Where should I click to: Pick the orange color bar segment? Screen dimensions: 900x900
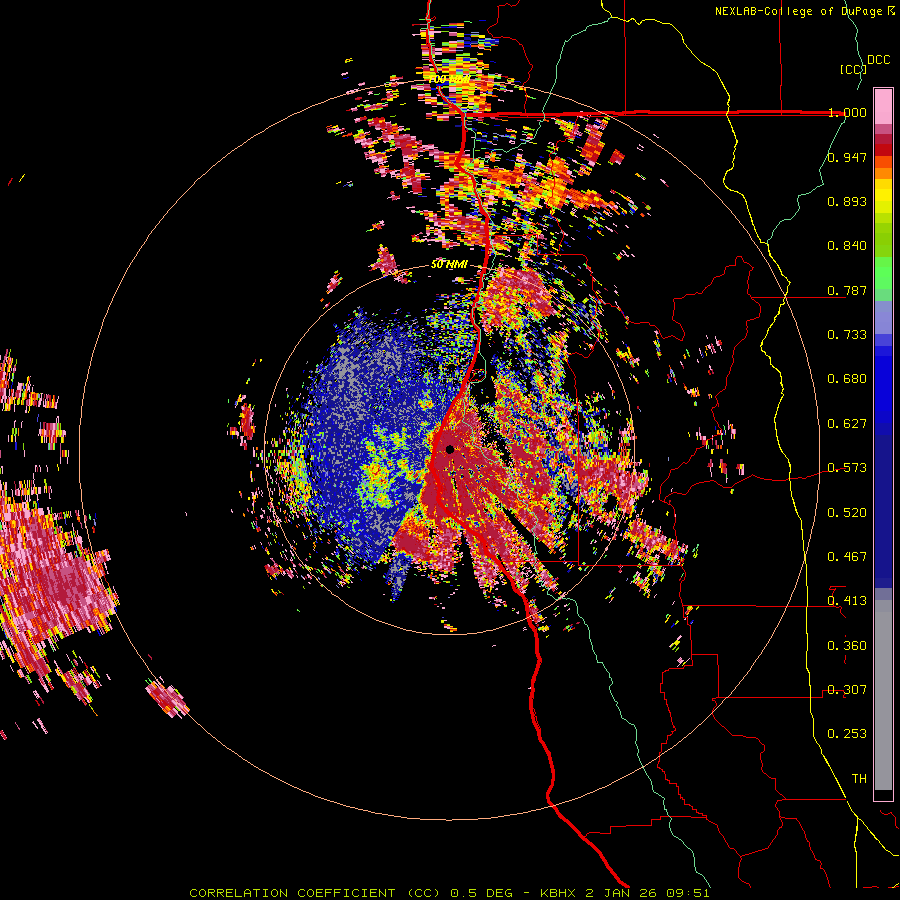pyautogui.click(x=883, y=172)
